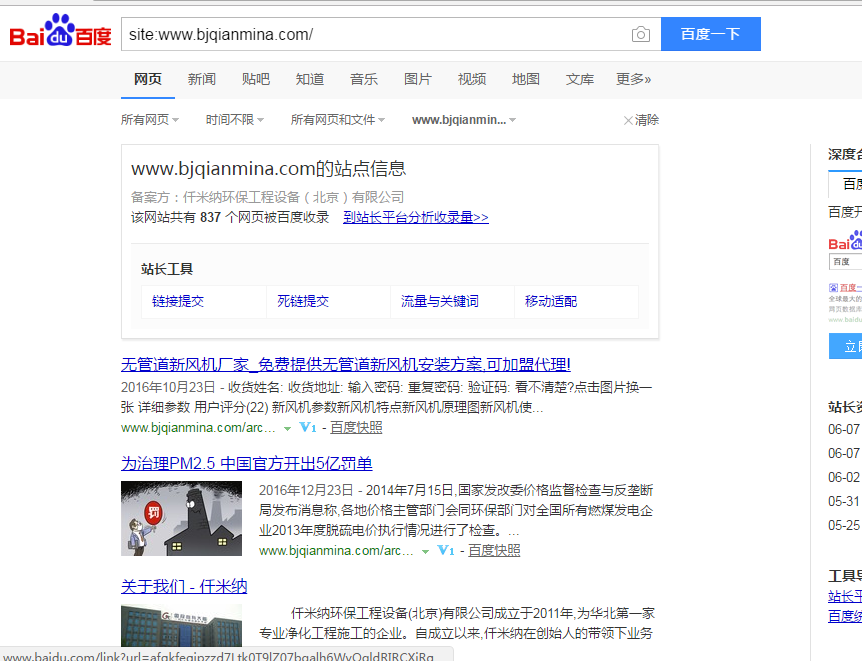Open the 文库 tab
Screen dimensions: 862x661
click(x=579, y=79)
